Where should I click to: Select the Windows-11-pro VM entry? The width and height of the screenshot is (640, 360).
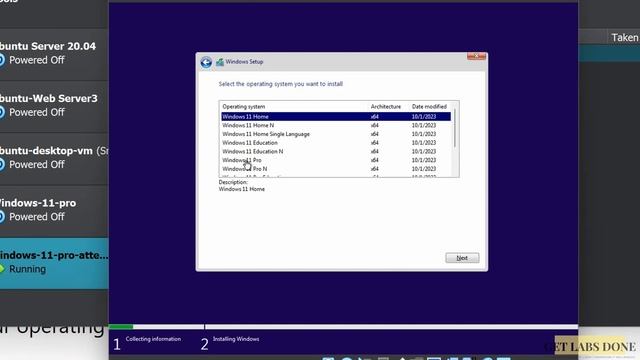pos(54,210)
